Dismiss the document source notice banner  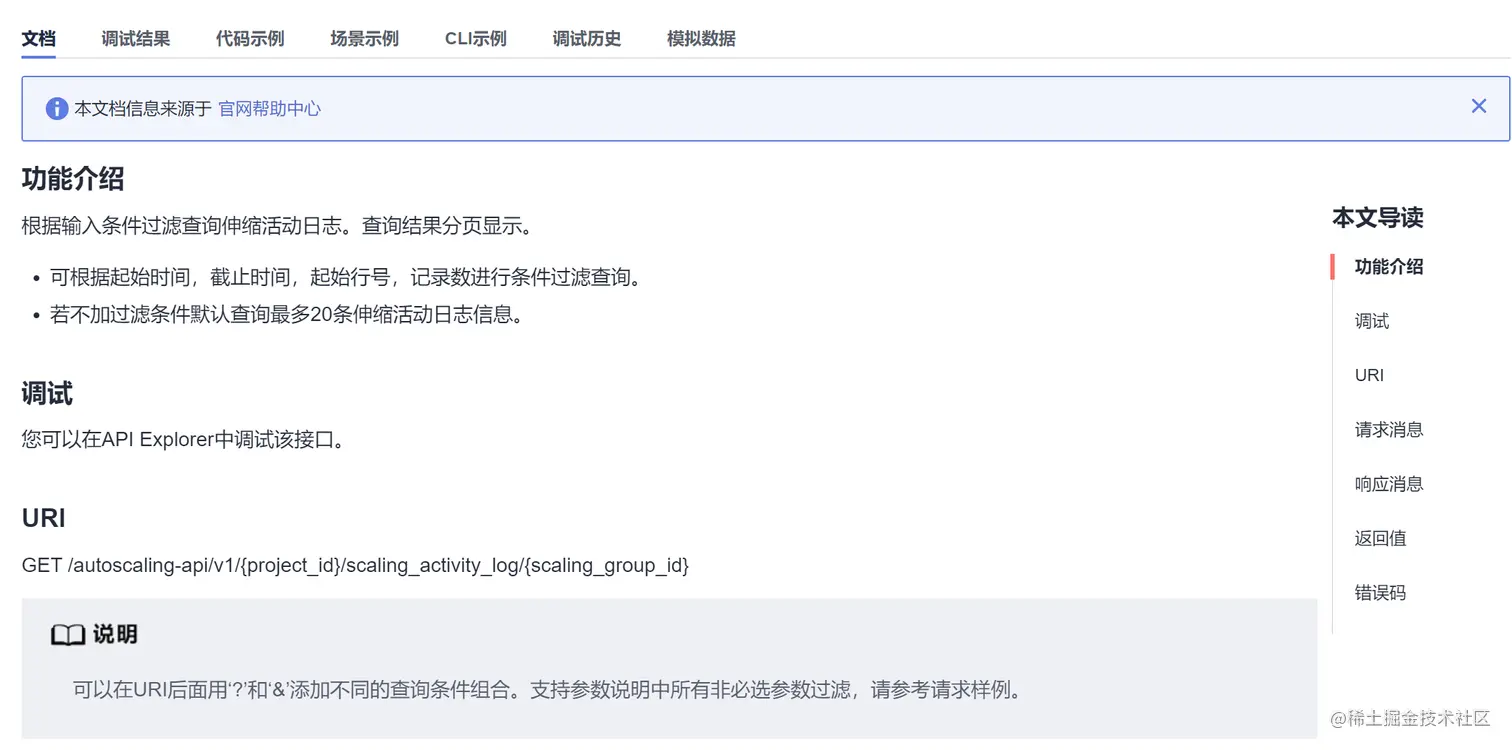[x=1479, y=106]
